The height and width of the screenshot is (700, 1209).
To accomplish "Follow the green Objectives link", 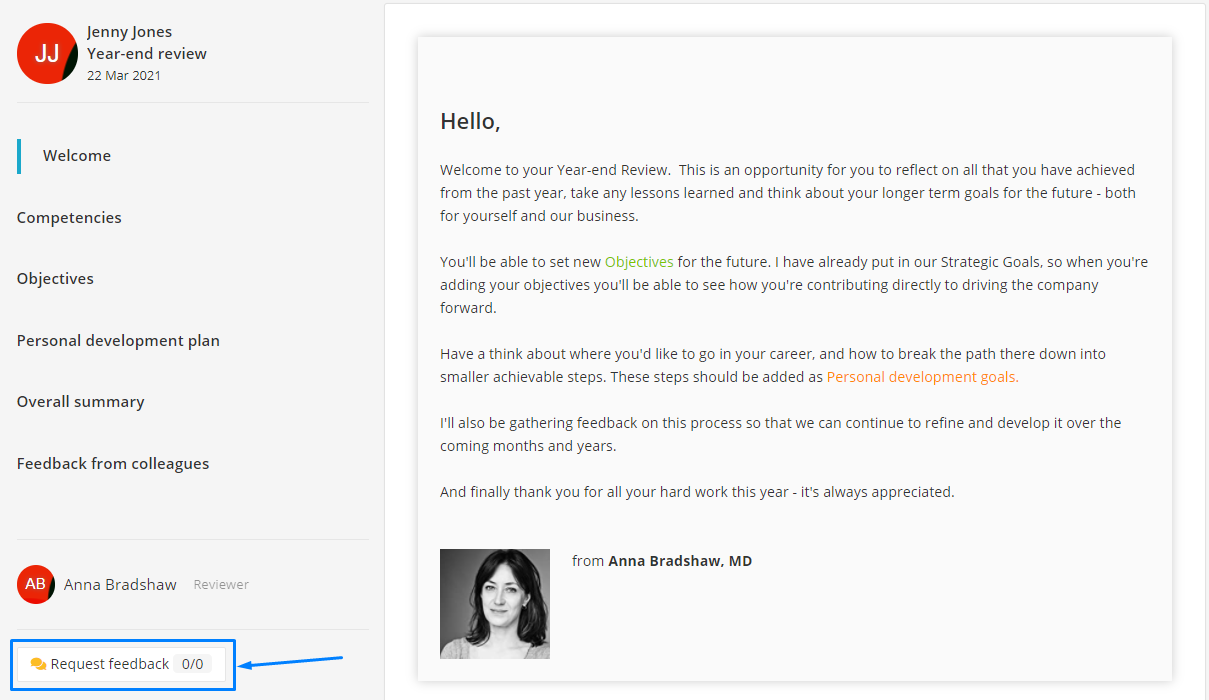I will pyautogui.click(x=639, y=262).
